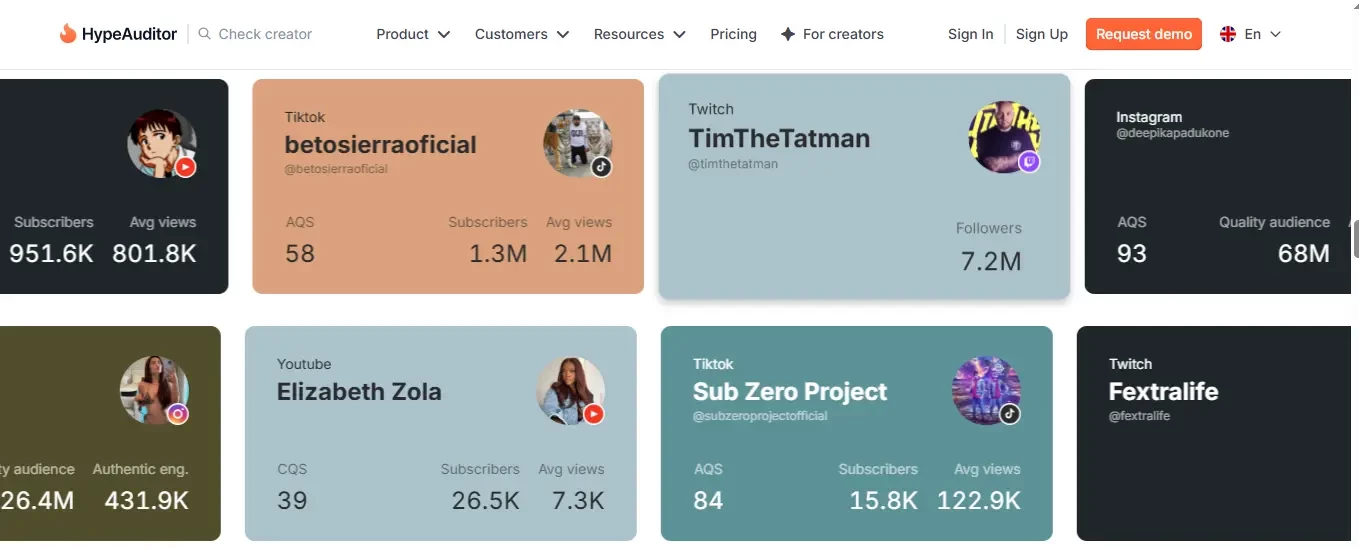This screenshot has height=548, width=1359.
Task: Expand the Product menu chevron
Action: [444, 35]
